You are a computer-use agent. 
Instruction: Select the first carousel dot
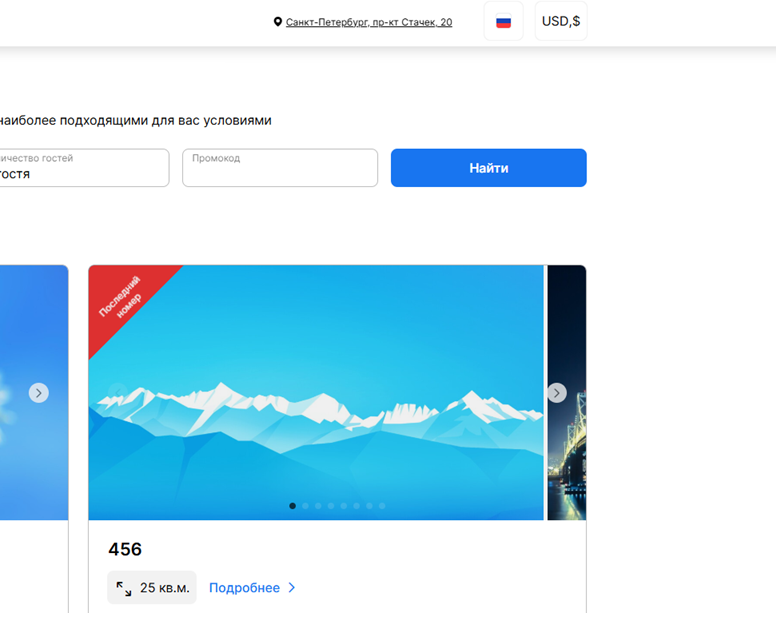coord(292,506)
